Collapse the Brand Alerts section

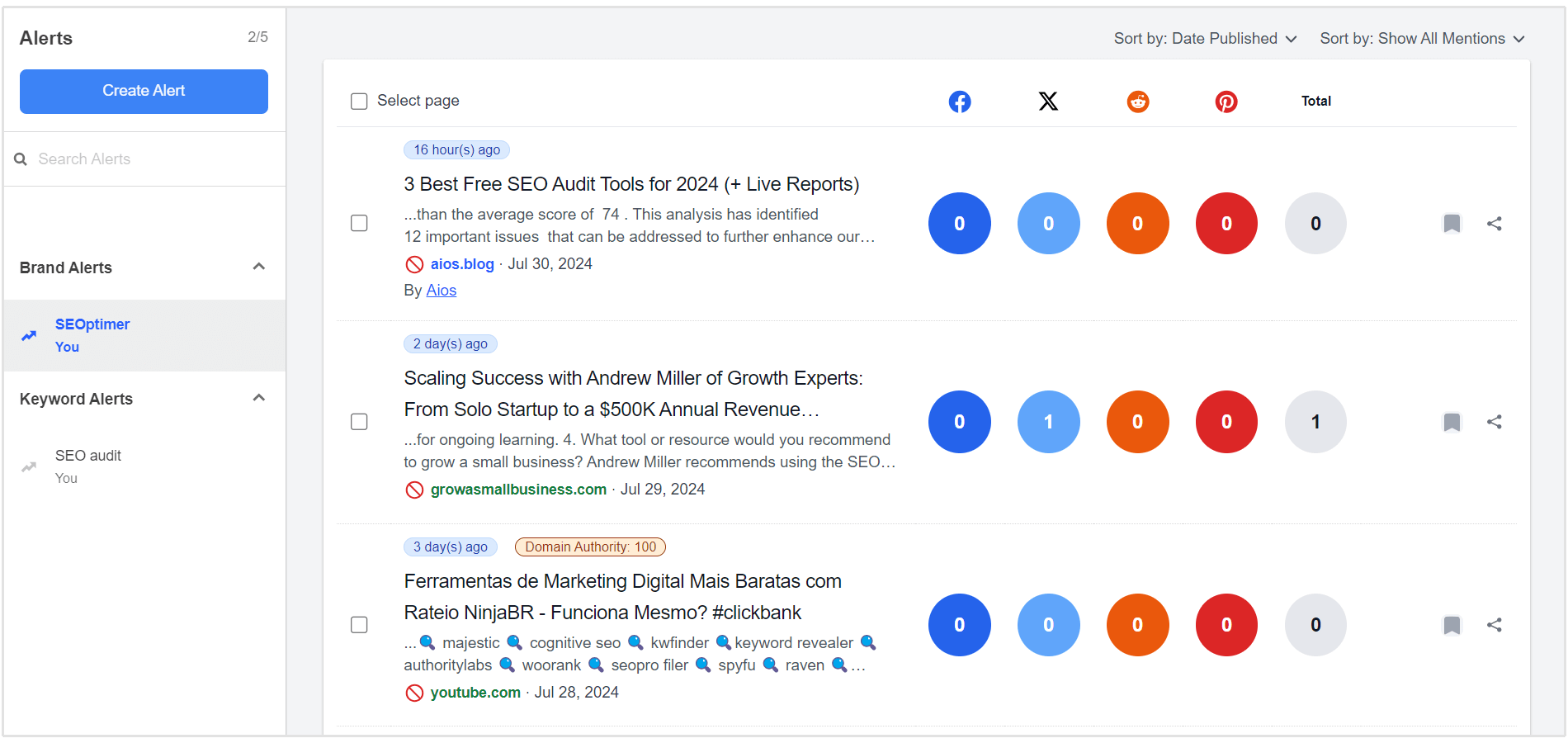(258, 267)
